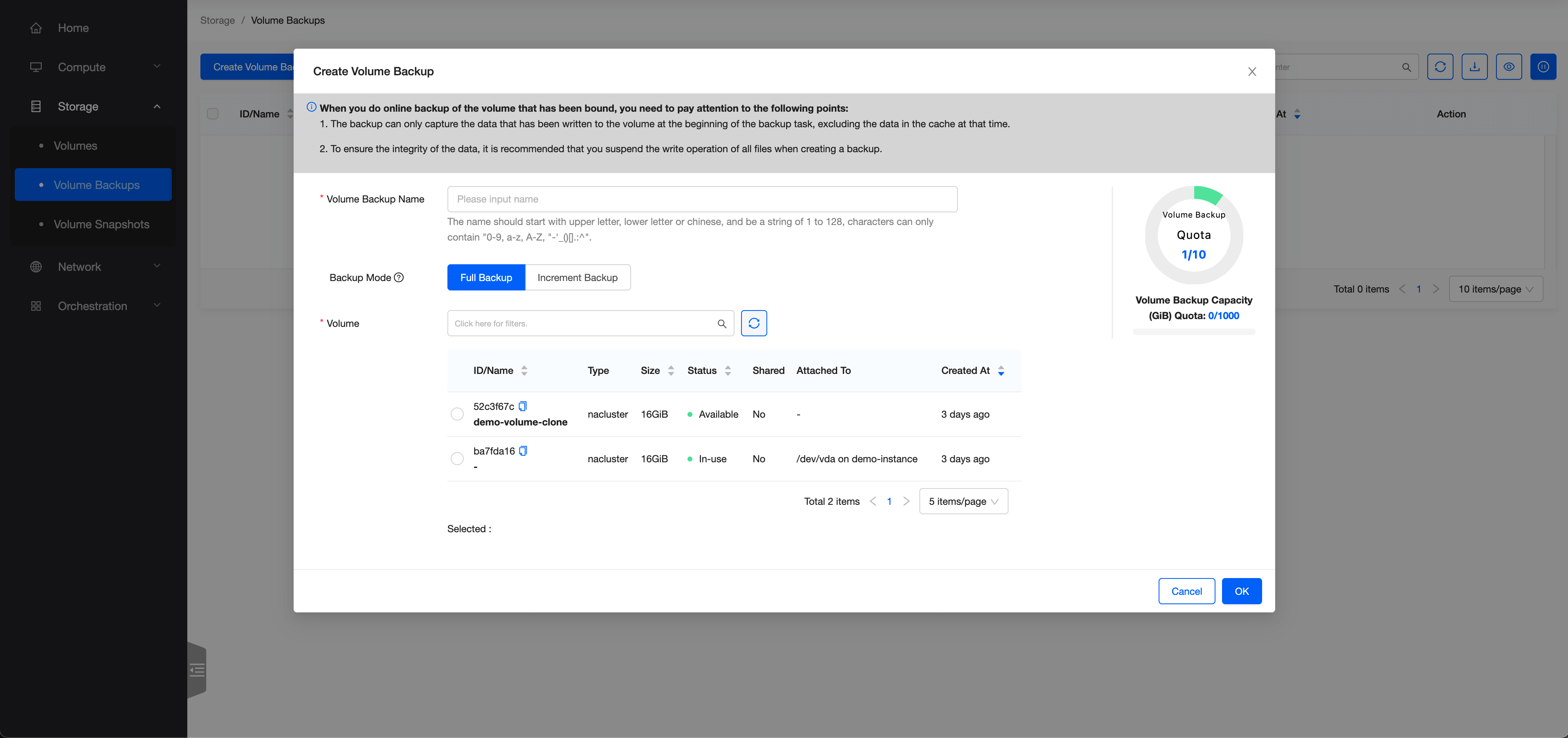Image resolution: width=1568 pixels, height=738 pixels.
Task: Click the Volume Backup Name input field
Action: point(701,199)
